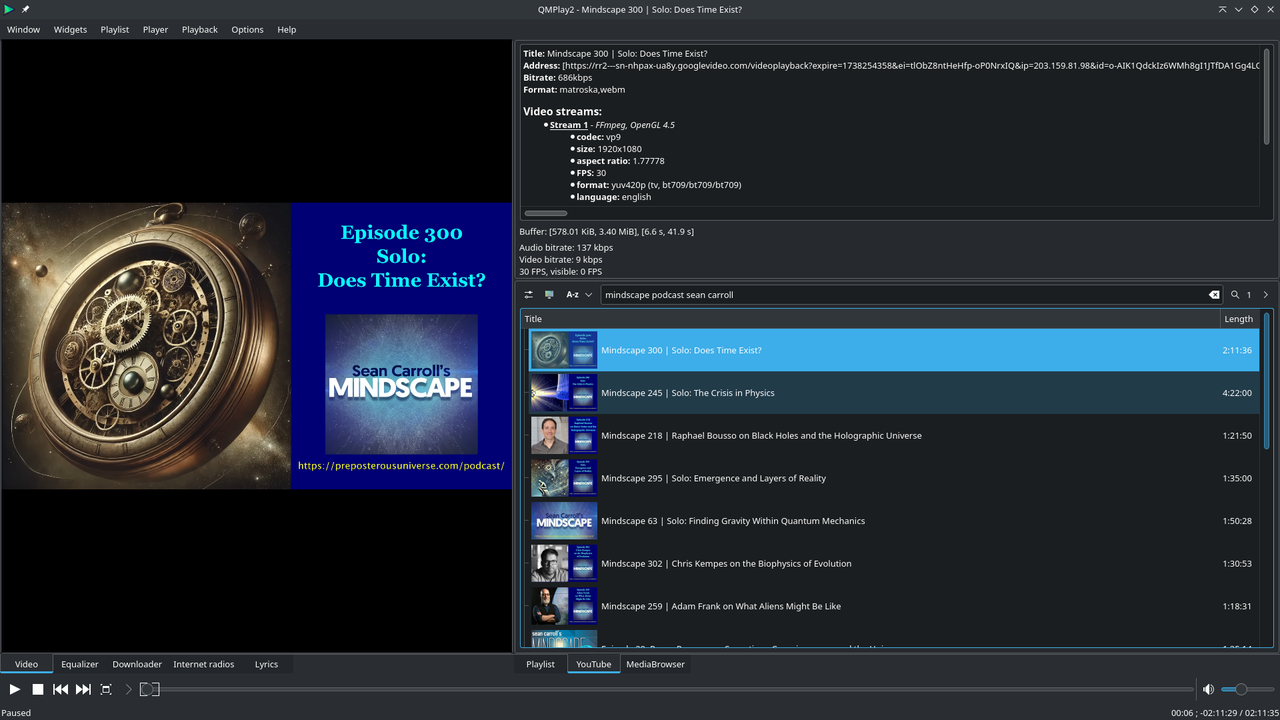Click thumbnail of Mindscape 63 Finding Gravity
Image resolution: width=1280 pixels, height=720 pixels.
564,521
